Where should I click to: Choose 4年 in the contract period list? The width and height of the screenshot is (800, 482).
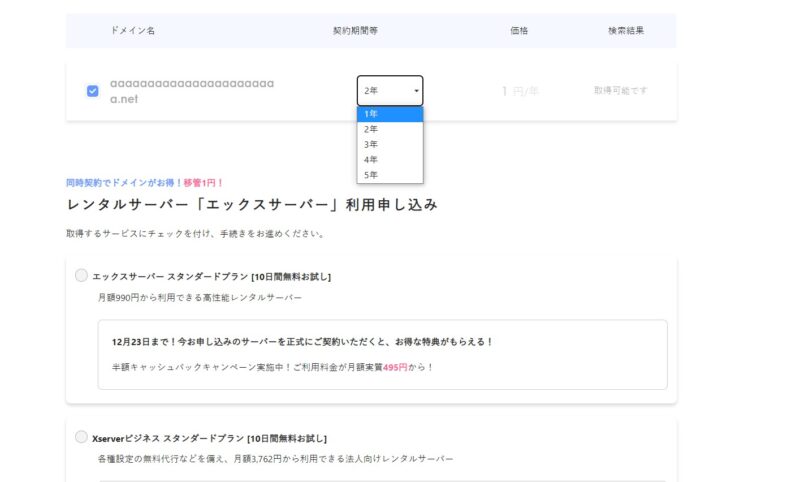pos(390,160)
